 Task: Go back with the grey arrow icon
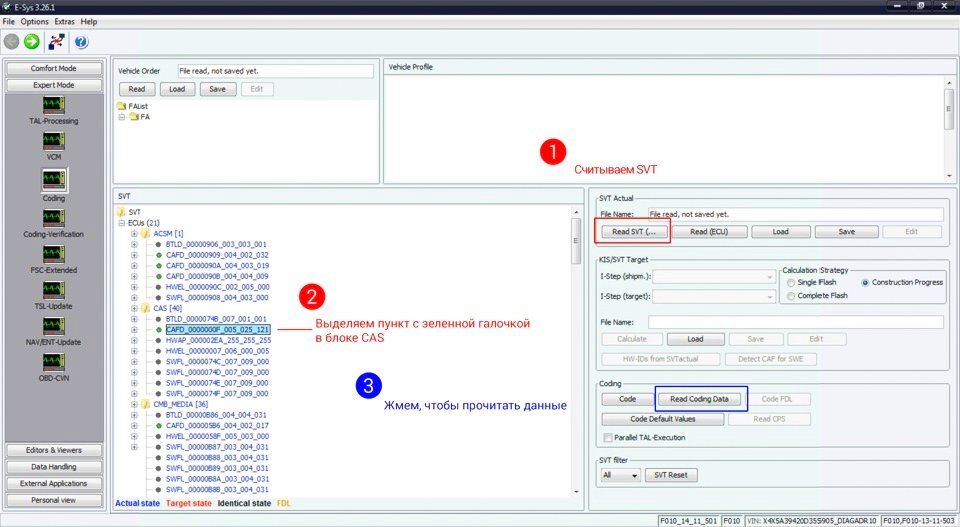click(12, 42)
